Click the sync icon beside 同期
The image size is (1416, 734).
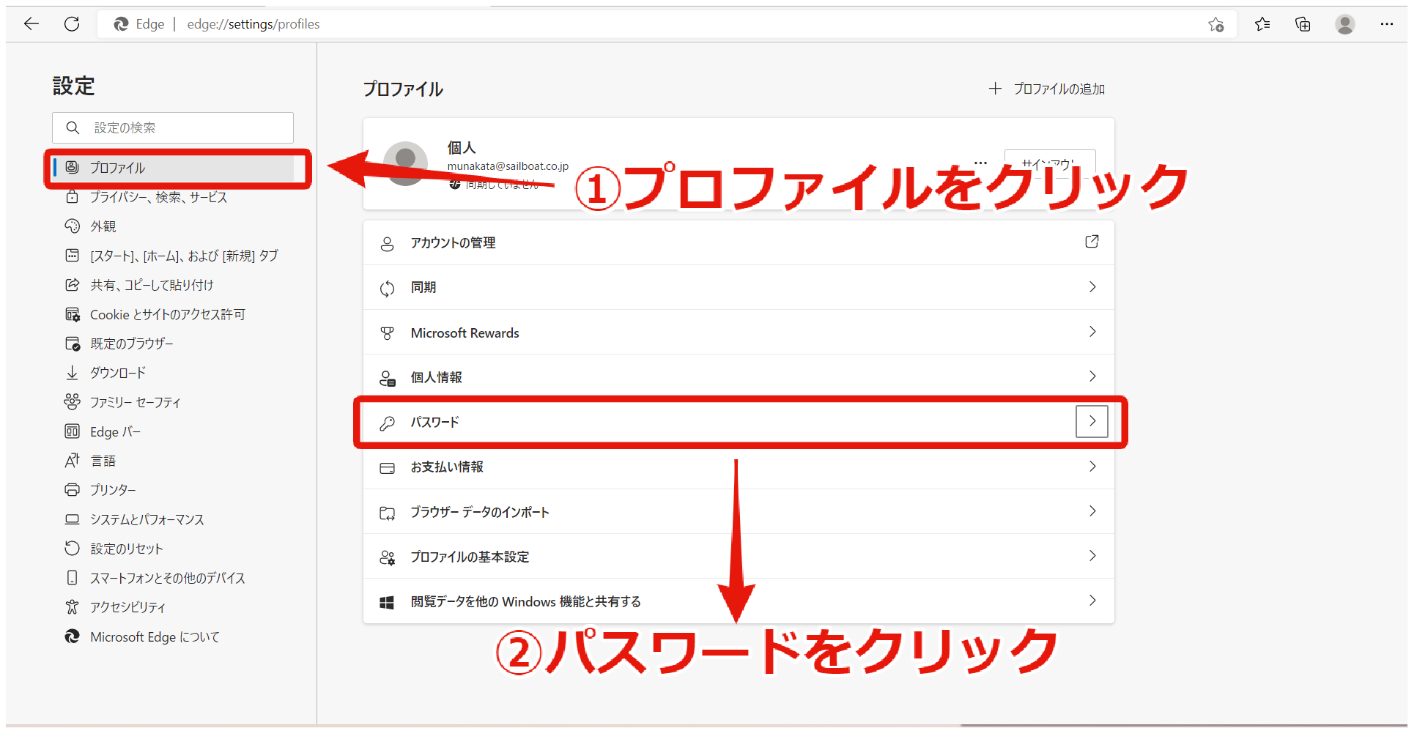tap(387, 288)
